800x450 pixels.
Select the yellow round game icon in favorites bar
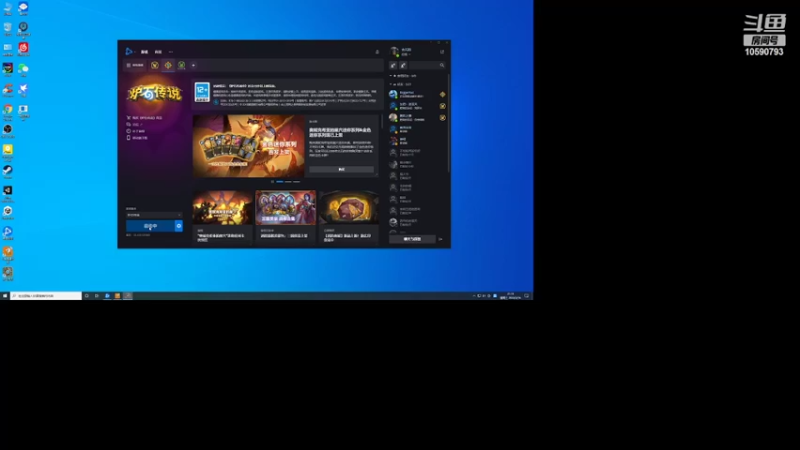coord(155,65)
